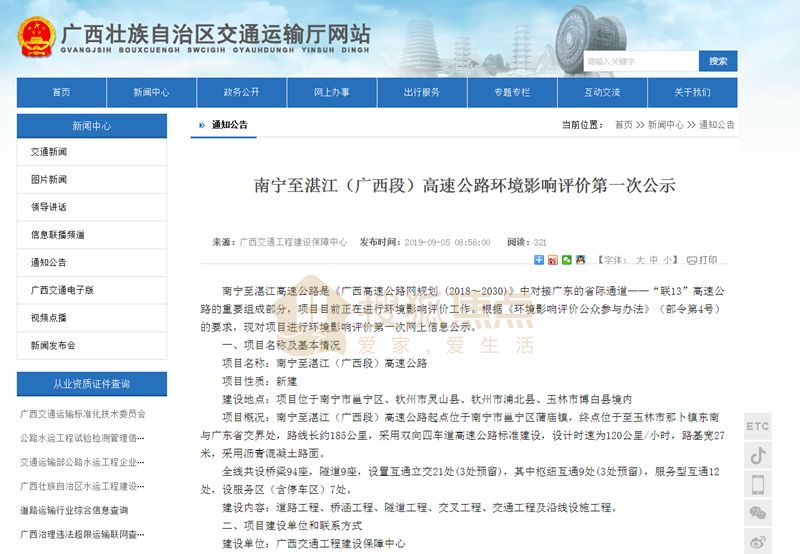This screenshot has width=800, height=554.
Task: Select 出行服务 in the navigation bar
Action: (x=421, y=92)
